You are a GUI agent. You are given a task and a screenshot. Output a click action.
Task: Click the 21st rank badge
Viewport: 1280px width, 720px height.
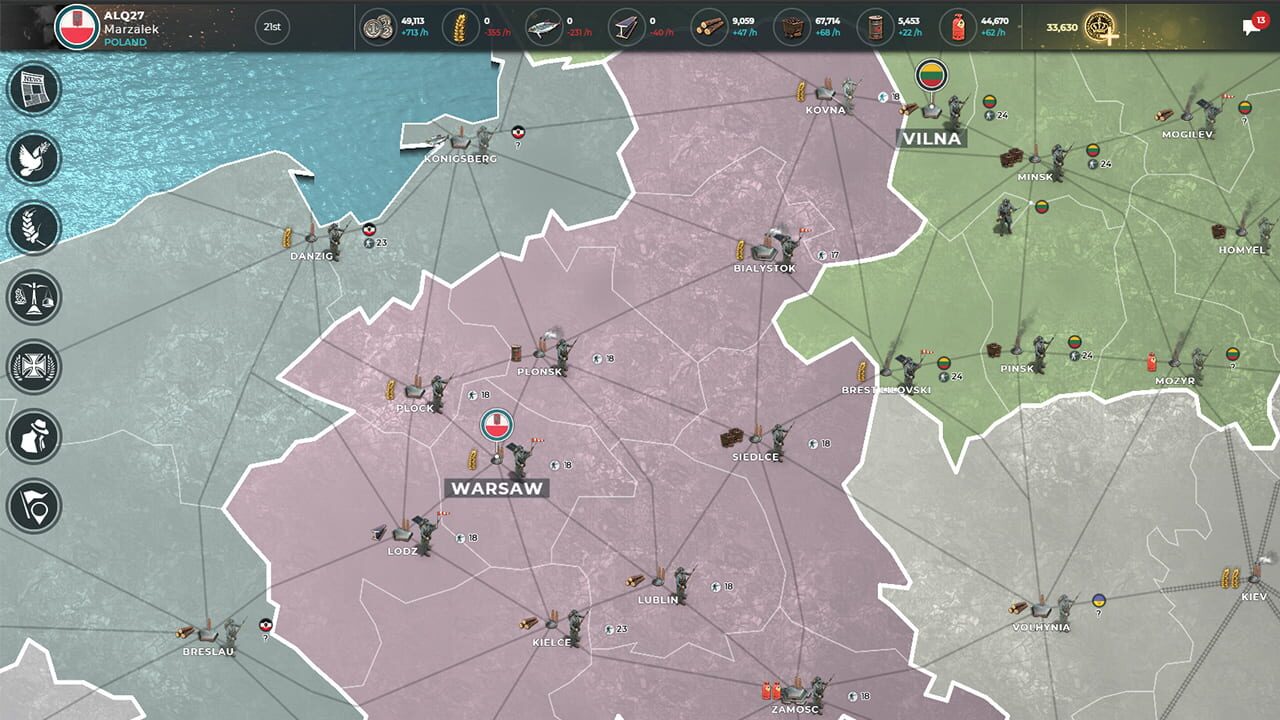pos(270,27)
